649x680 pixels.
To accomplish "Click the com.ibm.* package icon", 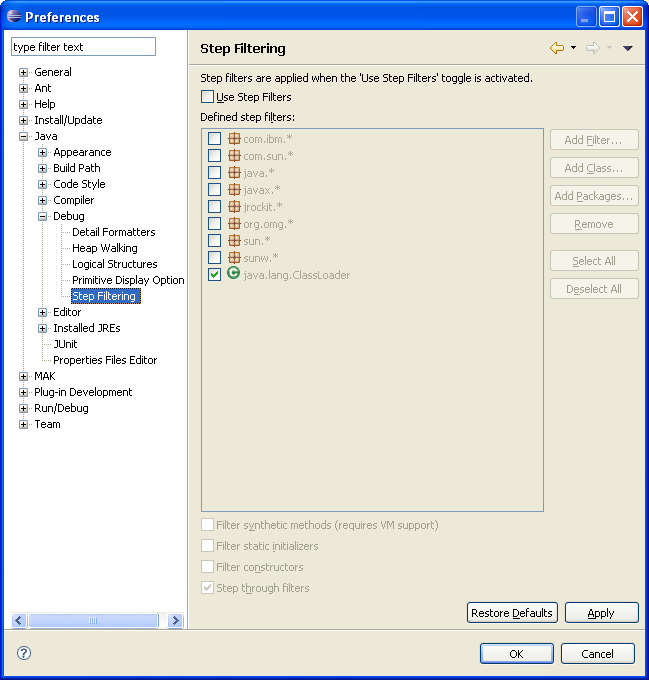I will (x=234, y=139).
